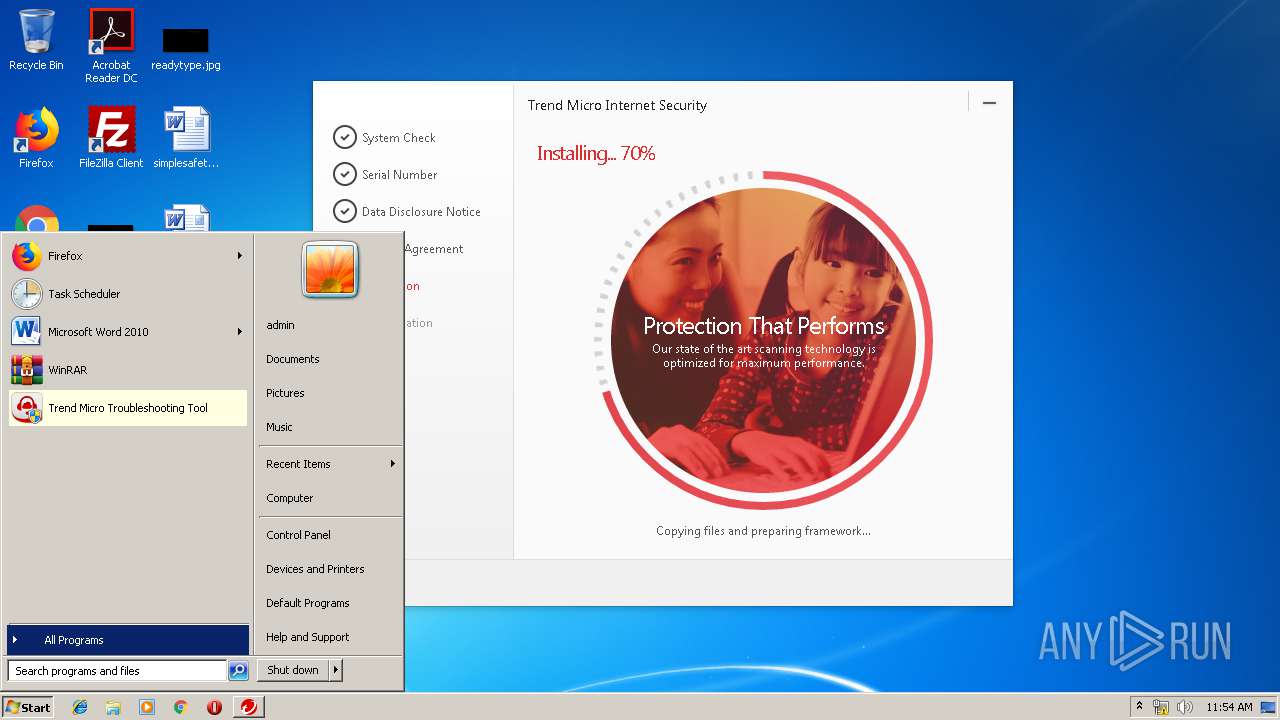This screenshot has width=1280, height=720.
Task: Click the System Check step label
Action: [x=399, y=138]
